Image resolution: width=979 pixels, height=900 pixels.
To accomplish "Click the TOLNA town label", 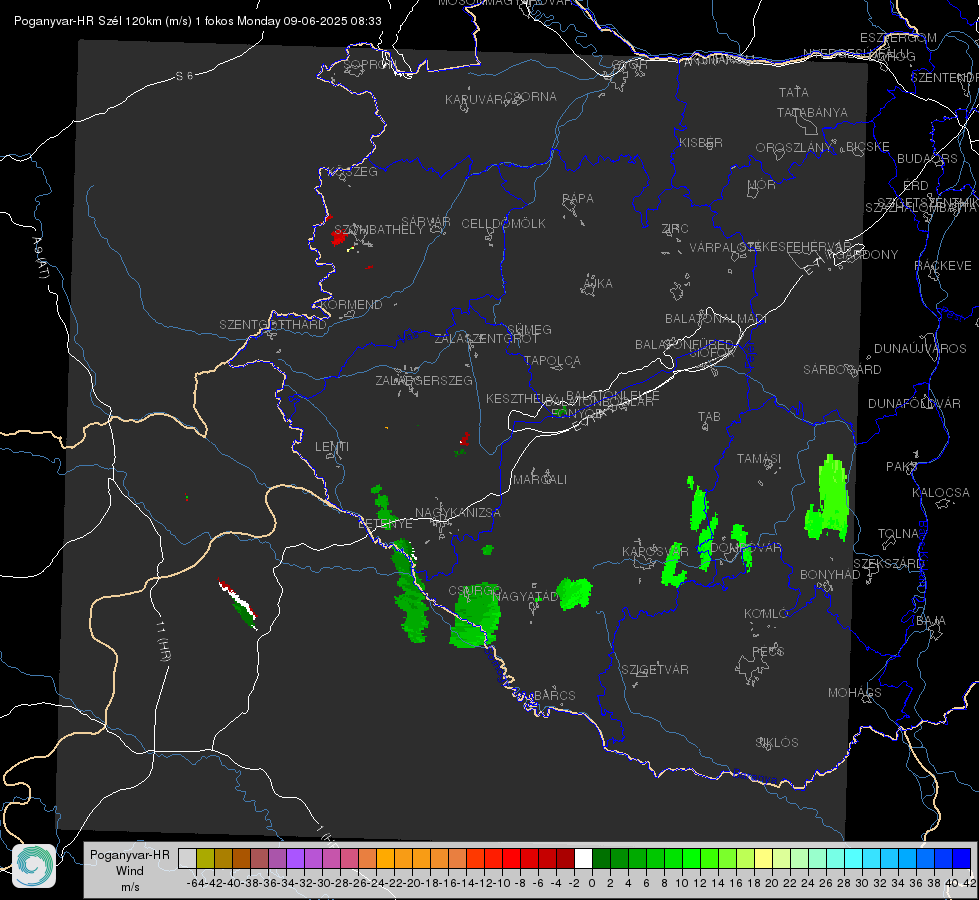I will [x=898, y=533].
